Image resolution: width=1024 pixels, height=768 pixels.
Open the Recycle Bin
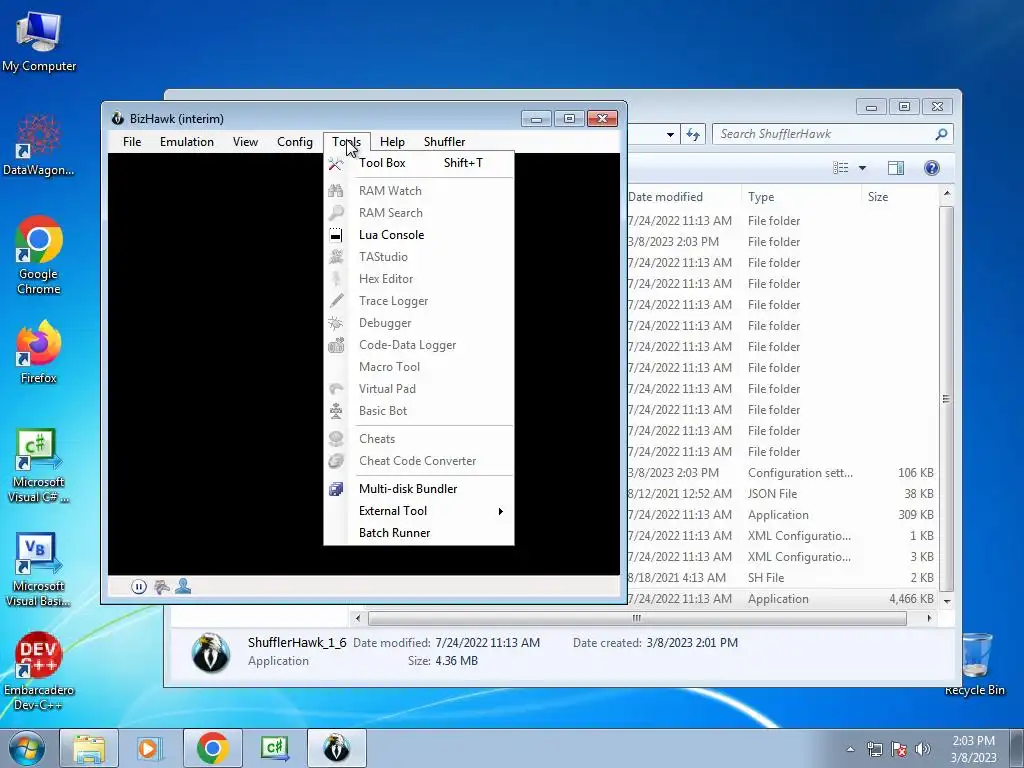(975, 664)
